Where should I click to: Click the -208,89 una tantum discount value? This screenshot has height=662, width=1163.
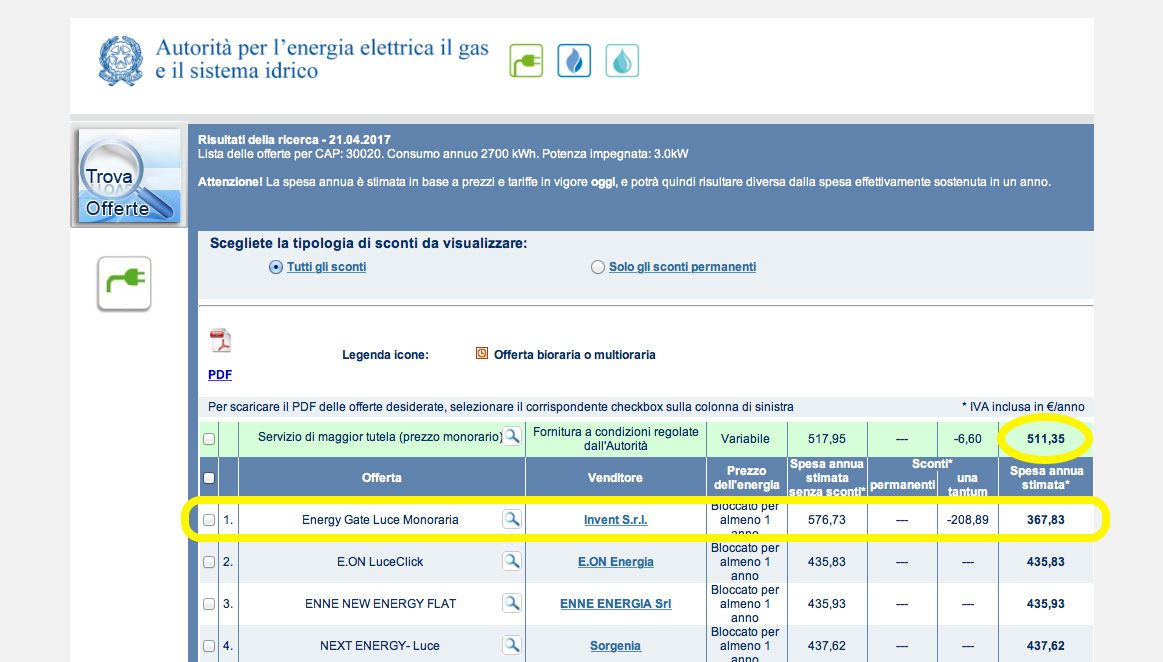(968, 520)
